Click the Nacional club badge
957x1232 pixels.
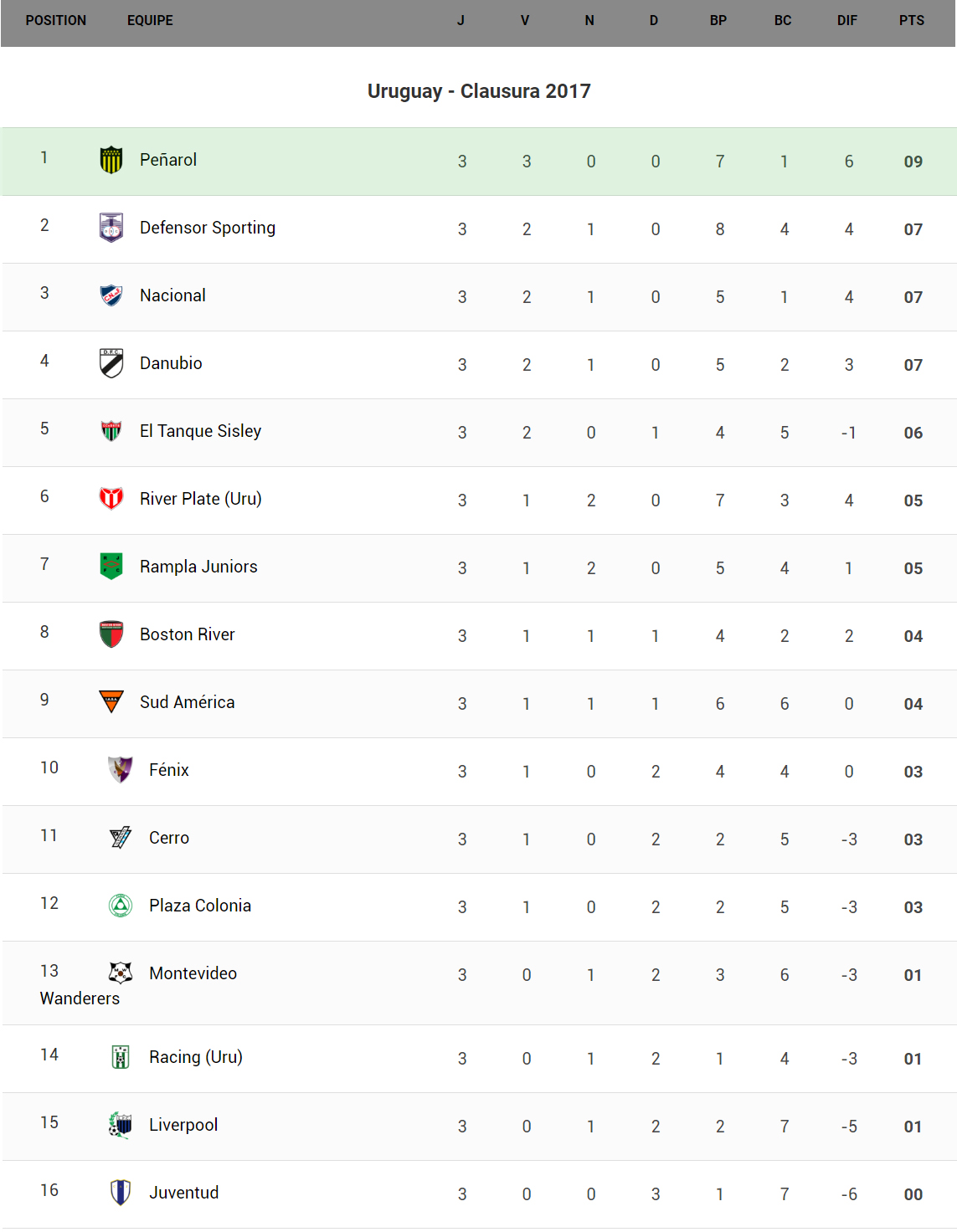point(111,295)
